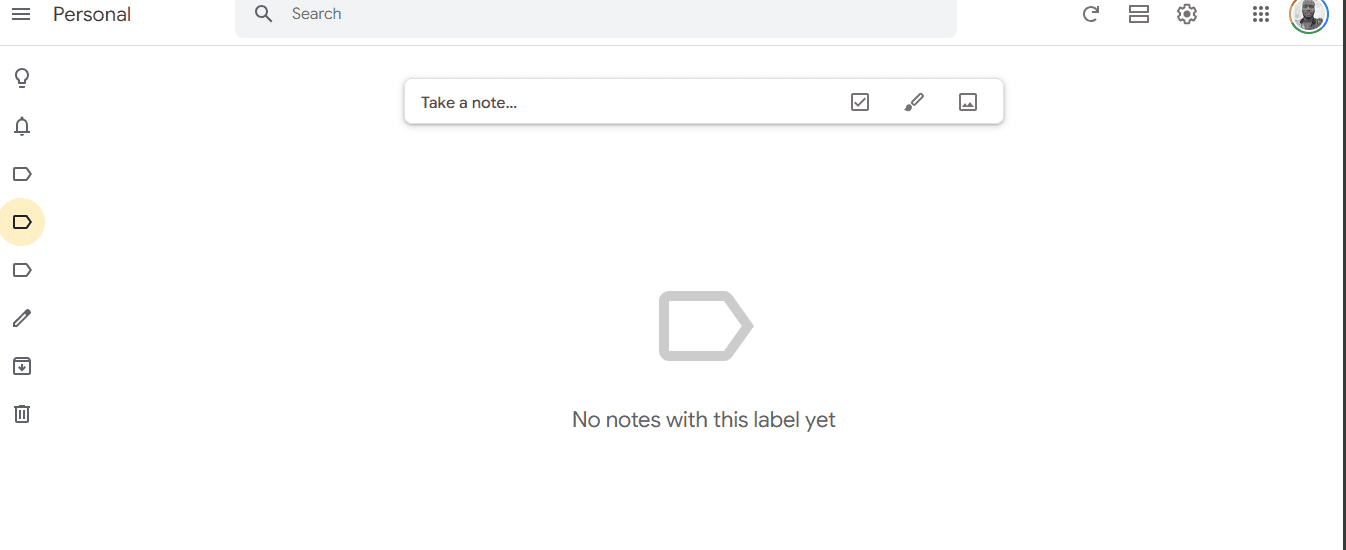Click the Search notes field

(x=600, y=14)
